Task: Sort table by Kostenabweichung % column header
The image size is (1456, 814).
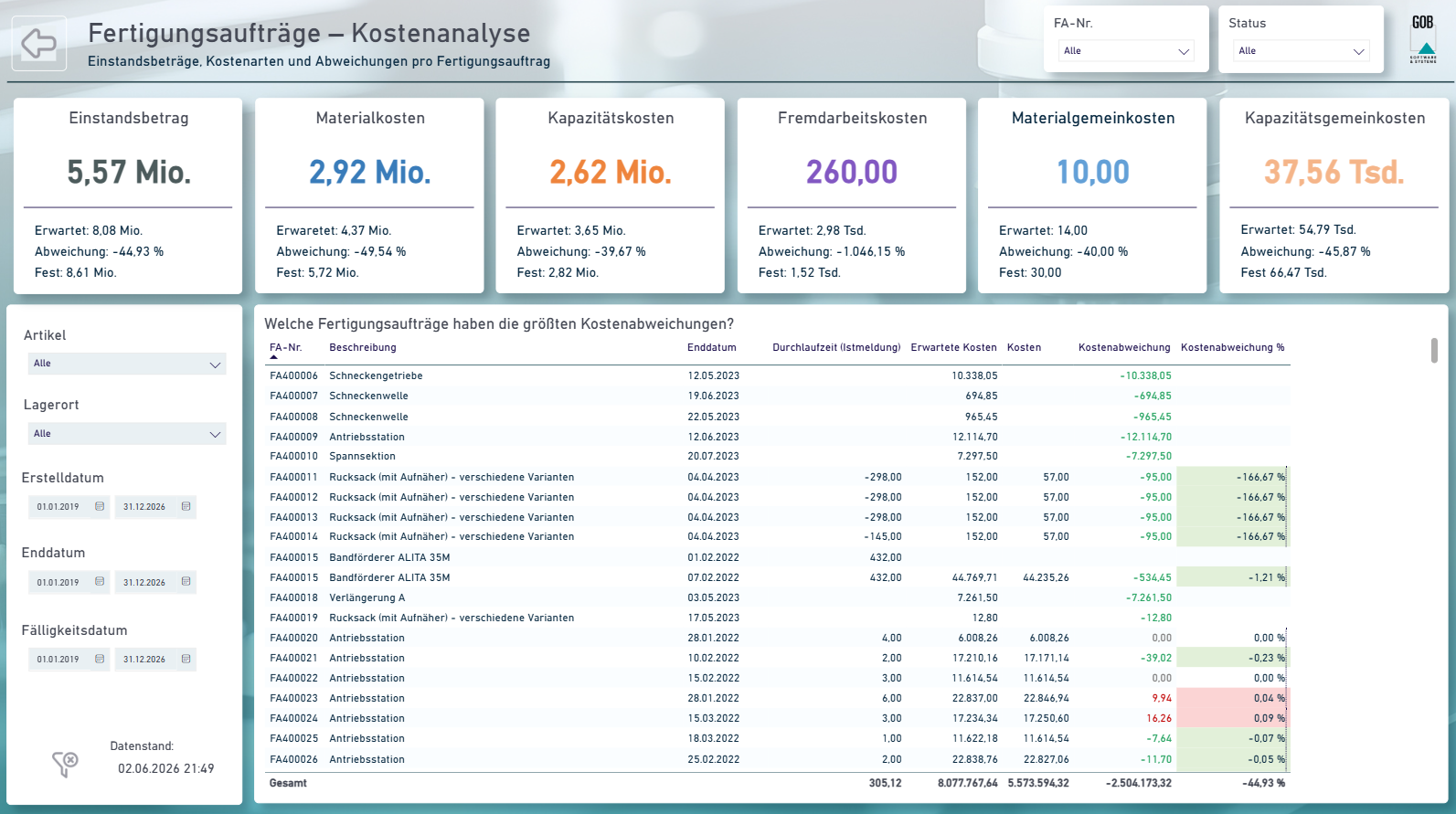Action: point(1232,347)
